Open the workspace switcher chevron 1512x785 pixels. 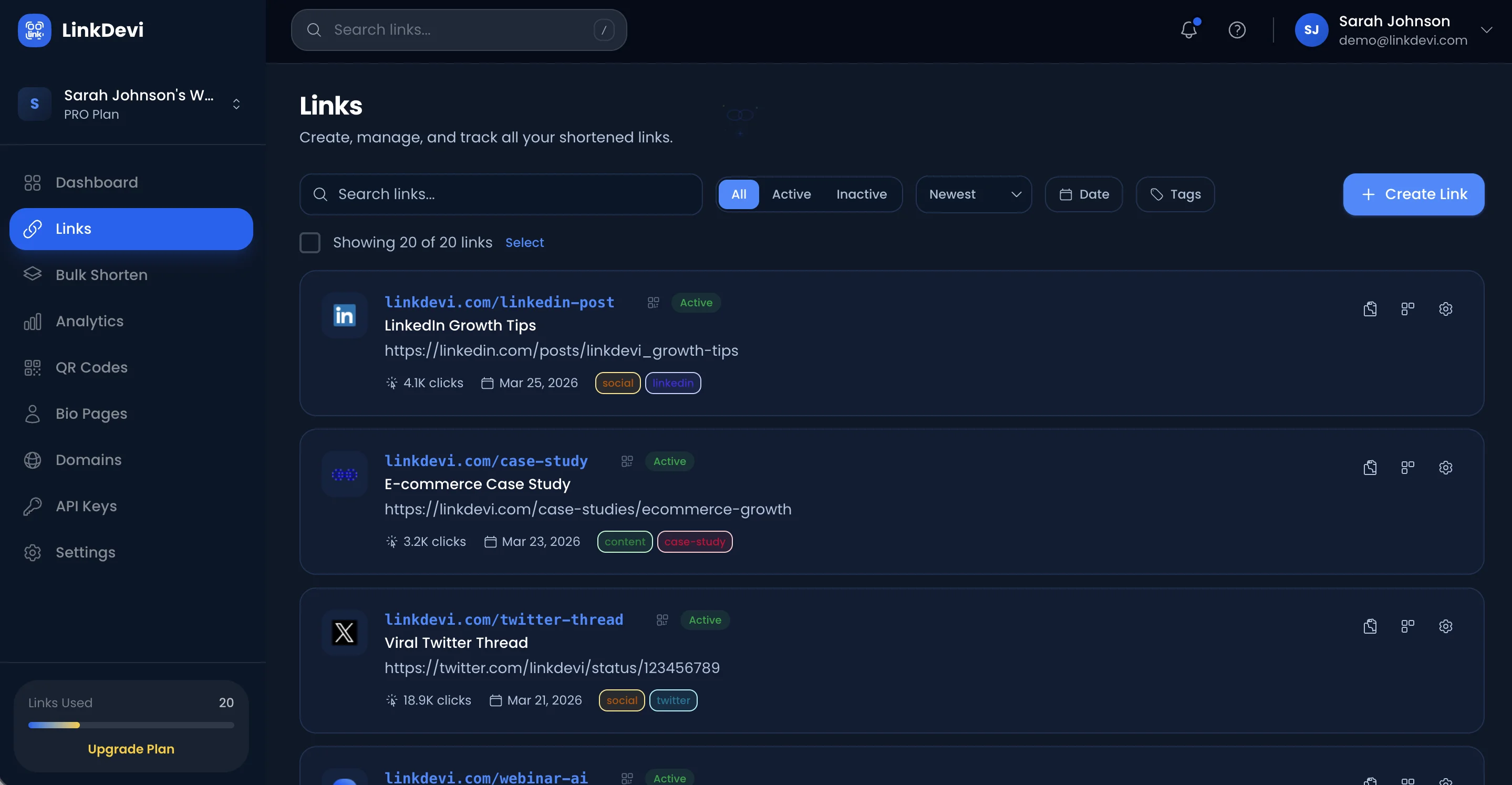pos(236,104)
